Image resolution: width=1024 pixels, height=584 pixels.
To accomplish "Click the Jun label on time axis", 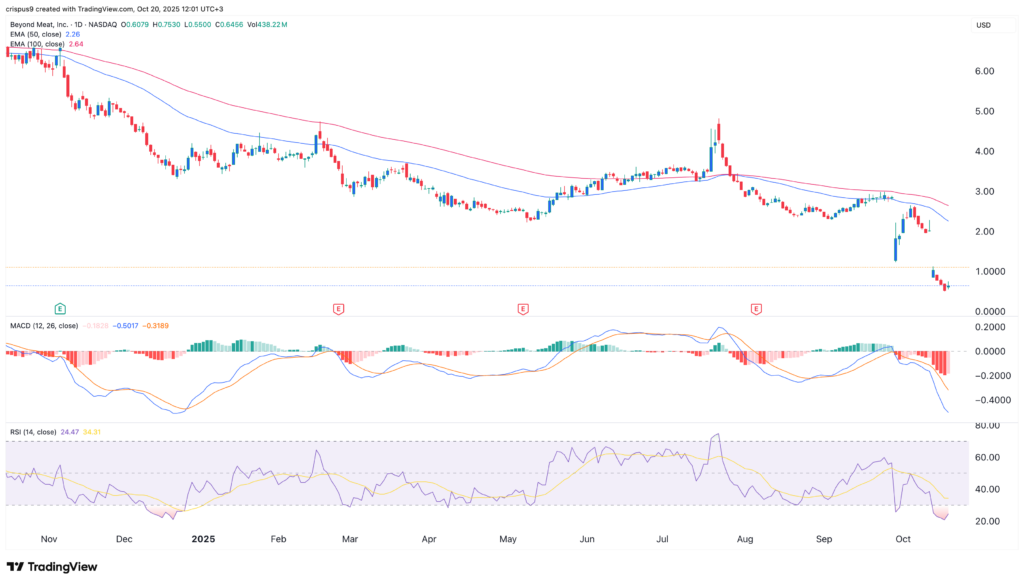I will coord(587,537).
